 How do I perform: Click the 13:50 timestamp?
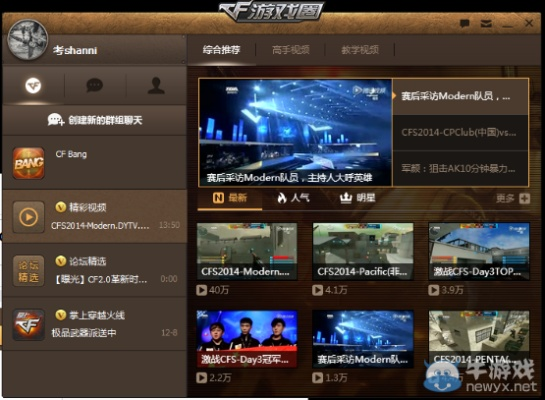click(x=169, y=225)
